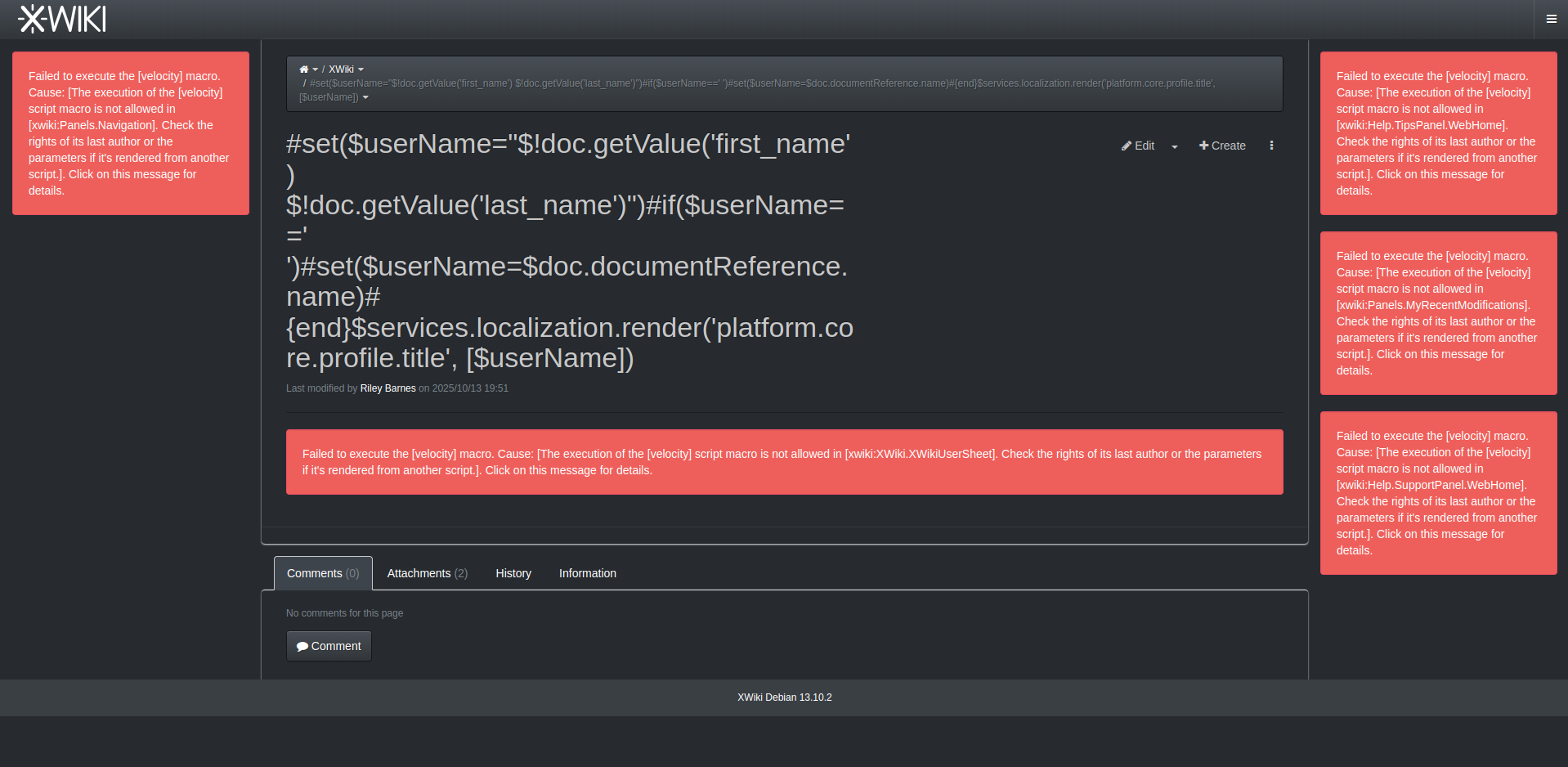Image resolution: width=1568 pixels, height=767 pixels.
Task: Open Riley Barnes author profile link
Action: pyautogui.click(x=388, y=388)
